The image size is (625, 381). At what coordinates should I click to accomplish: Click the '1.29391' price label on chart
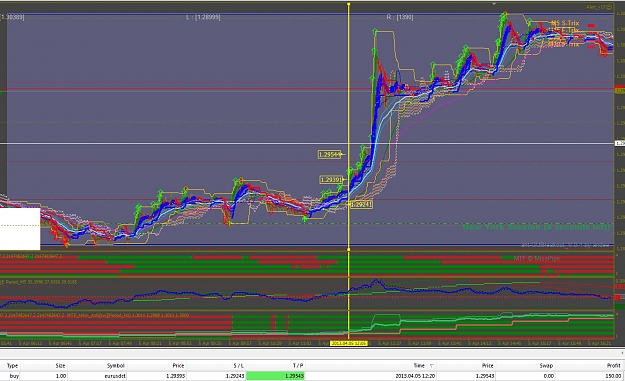(331, 180)
